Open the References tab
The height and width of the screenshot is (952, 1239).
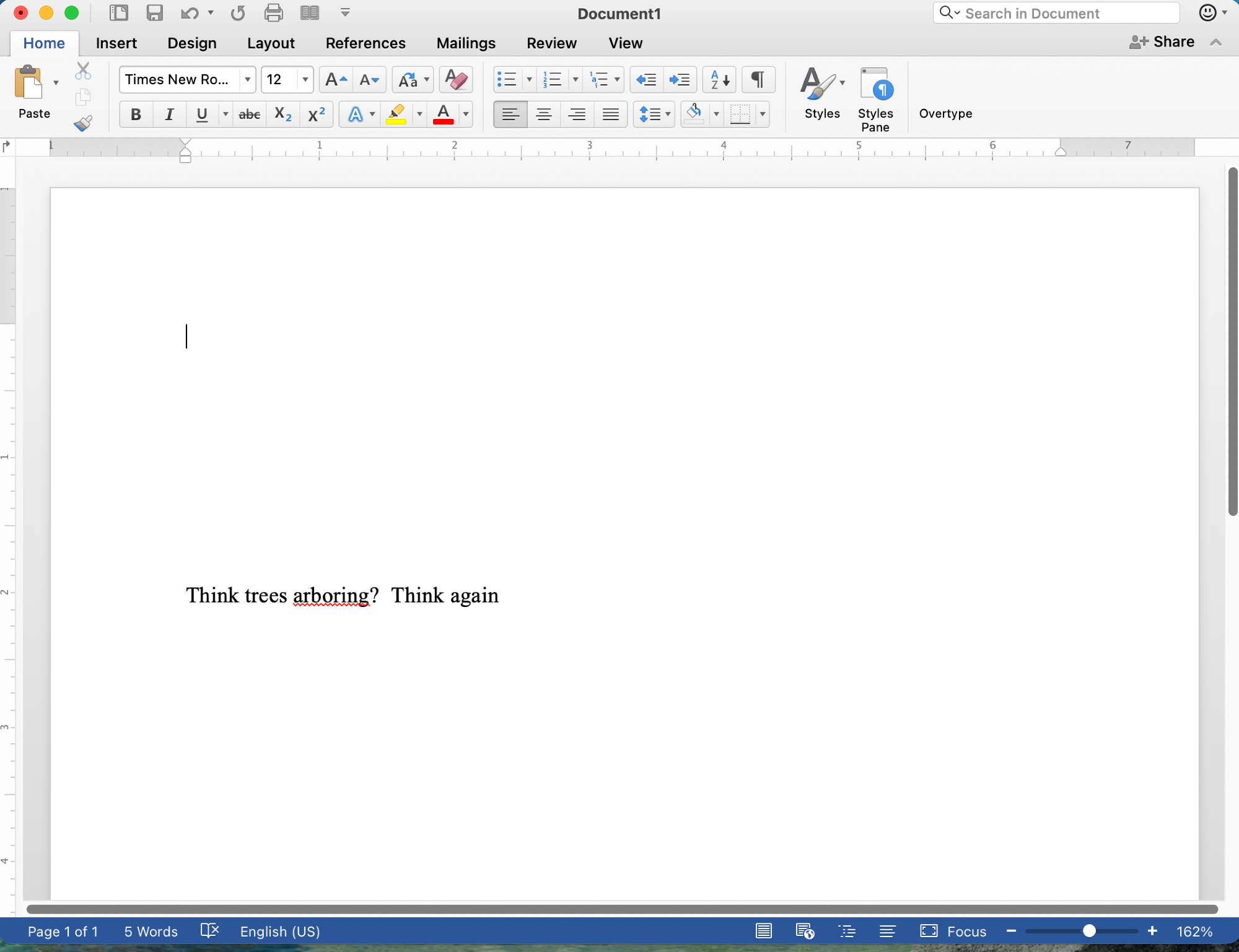366,43
